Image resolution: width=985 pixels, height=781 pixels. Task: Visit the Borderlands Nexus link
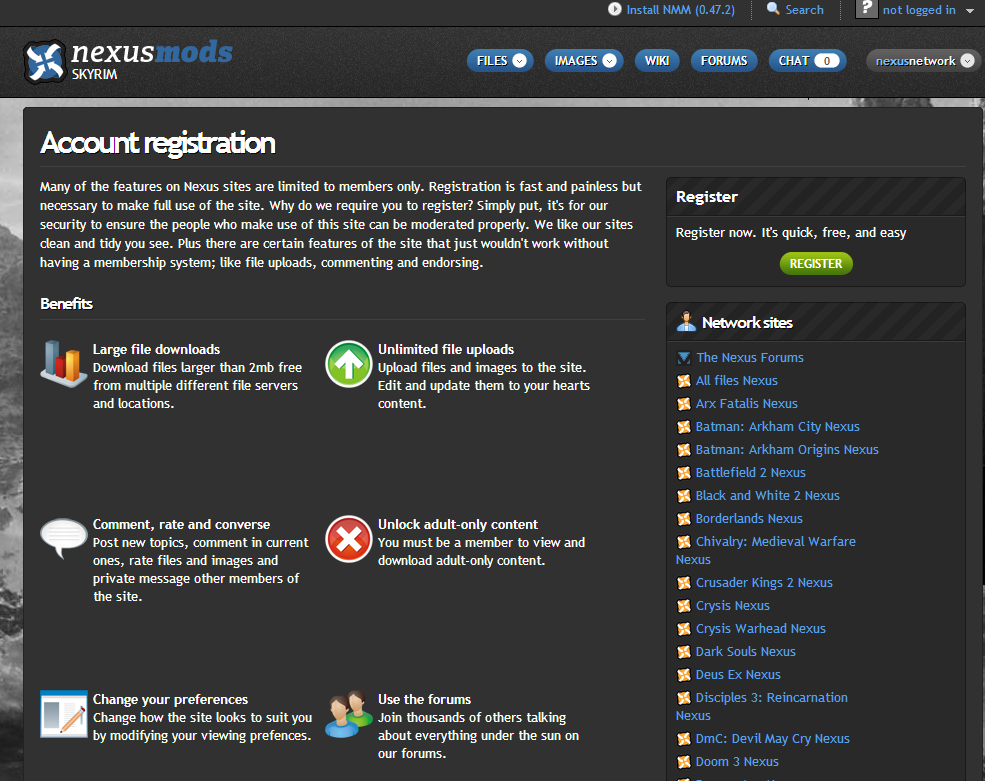pos(749,518)
